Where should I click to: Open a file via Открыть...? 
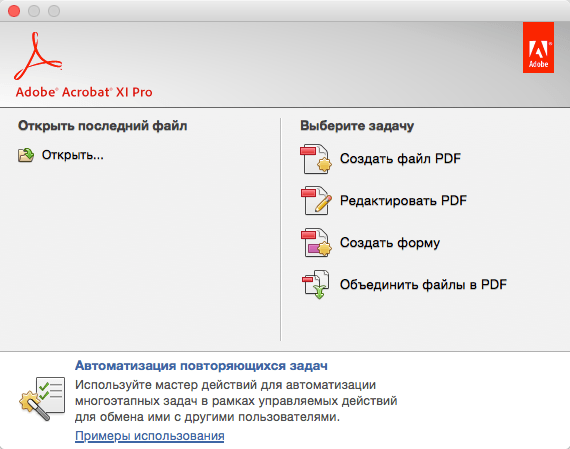point(72,155)
